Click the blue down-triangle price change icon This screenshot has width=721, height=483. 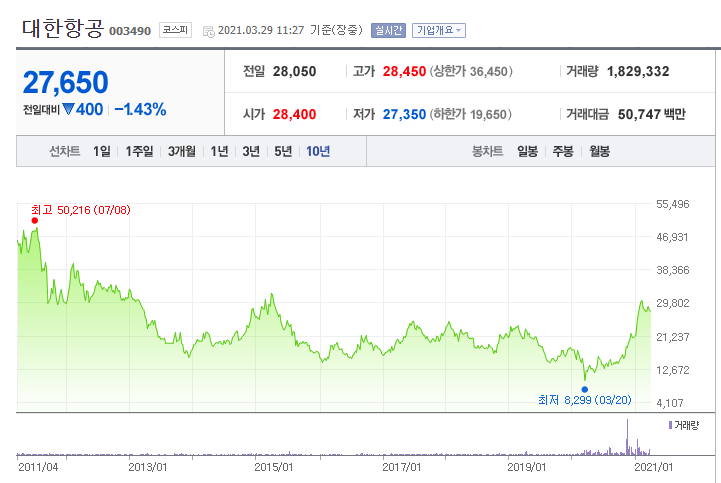click(69, 109)
